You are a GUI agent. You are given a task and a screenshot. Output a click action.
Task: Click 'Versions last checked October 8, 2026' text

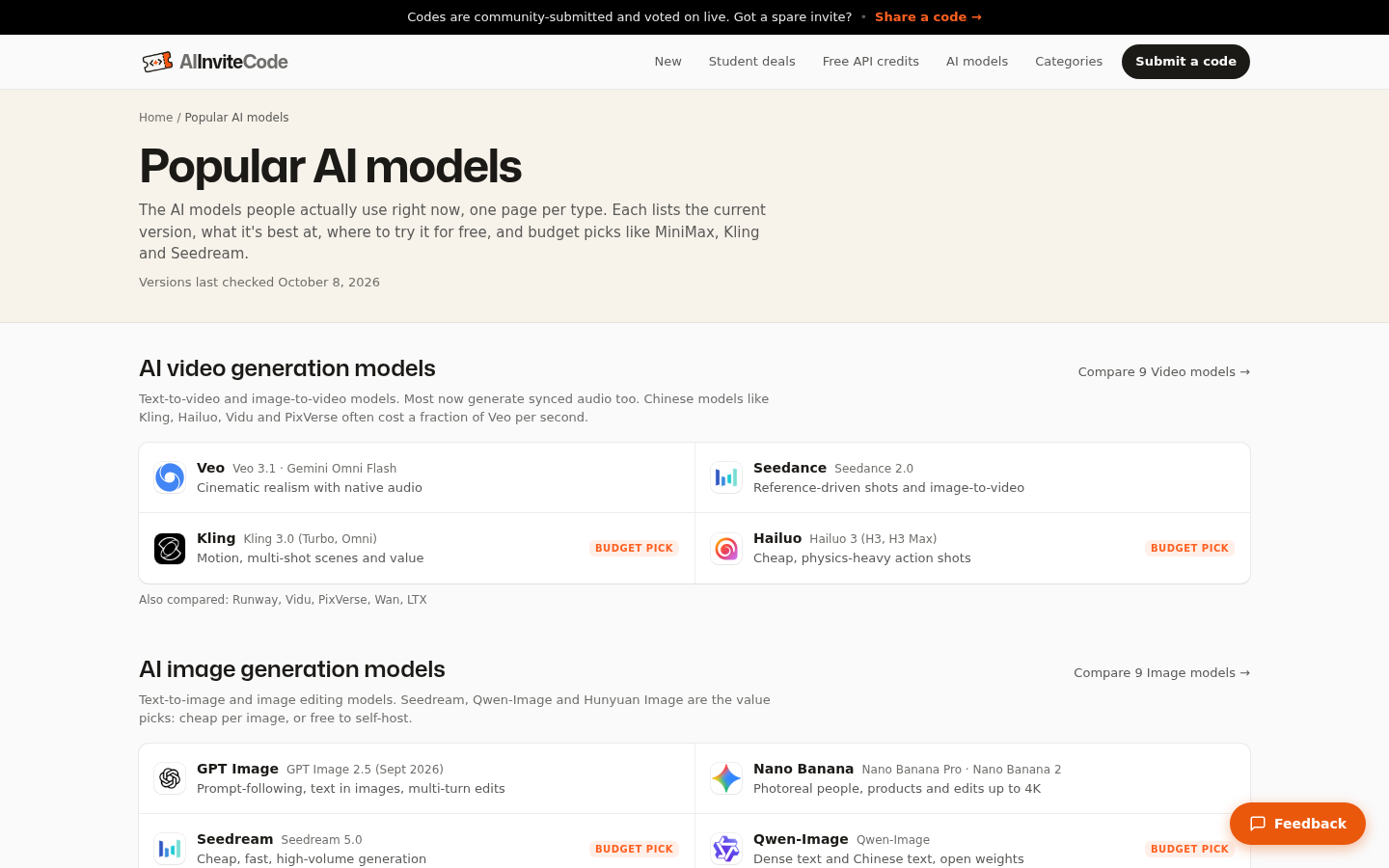pos(259,283)
